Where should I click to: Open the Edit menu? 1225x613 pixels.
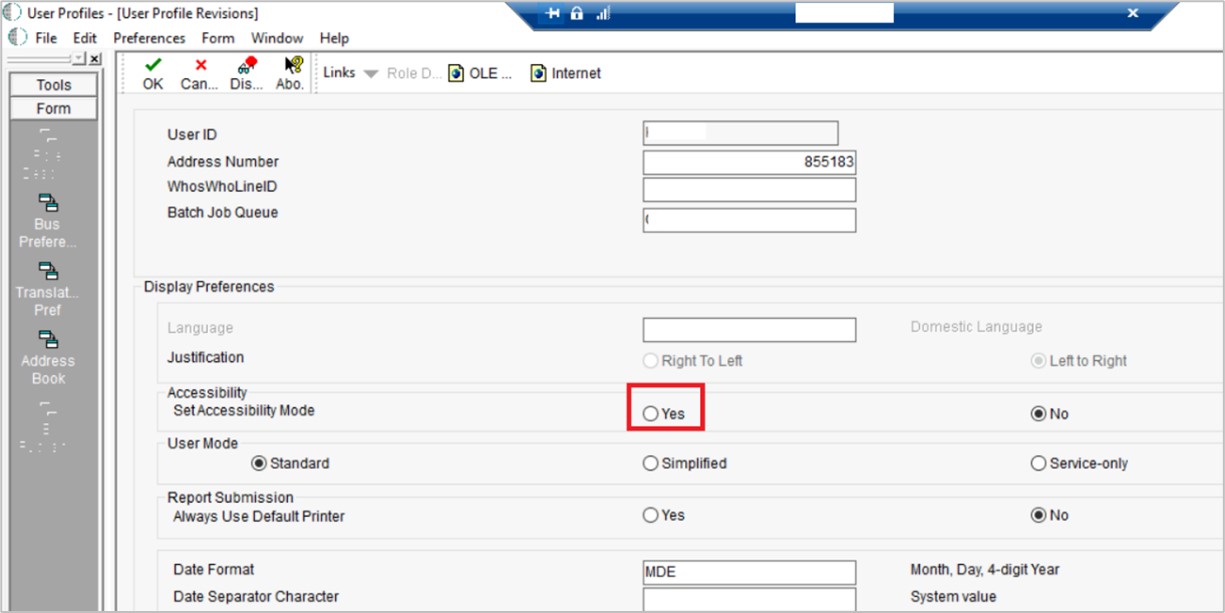[85, 38]
